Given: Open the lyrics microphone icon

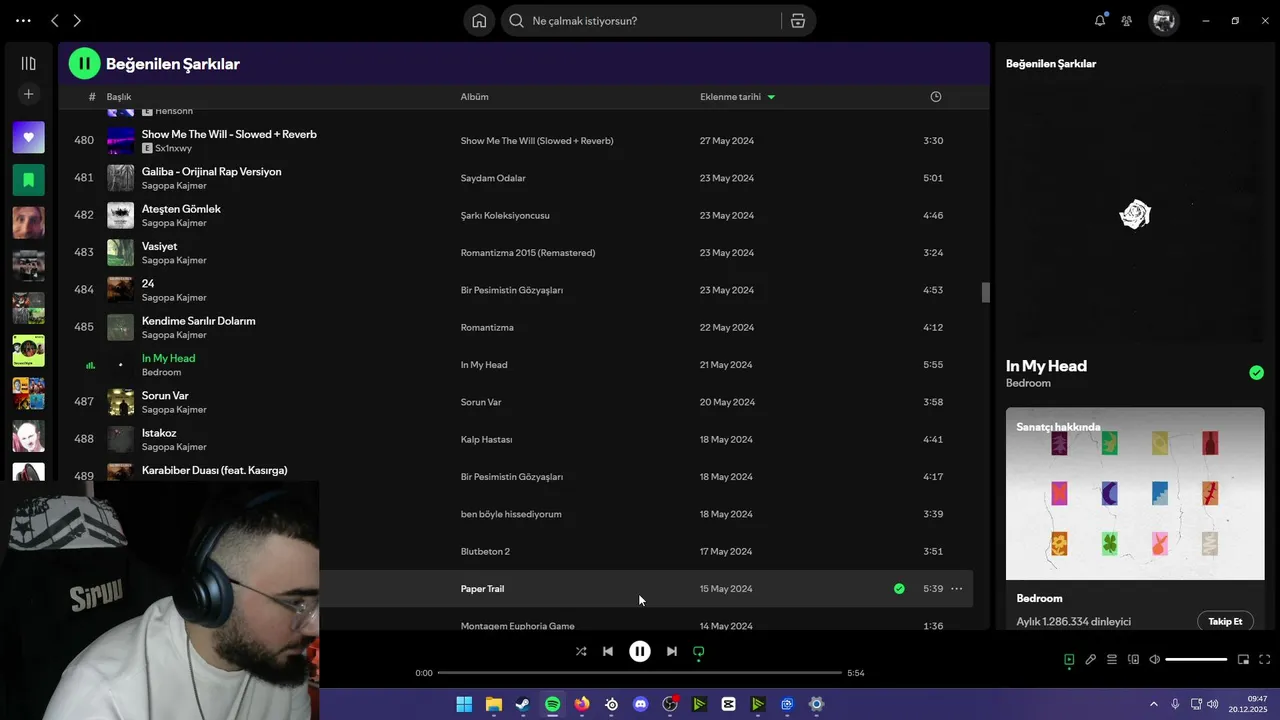Looking at the screenshot, I should [1091, 660].
